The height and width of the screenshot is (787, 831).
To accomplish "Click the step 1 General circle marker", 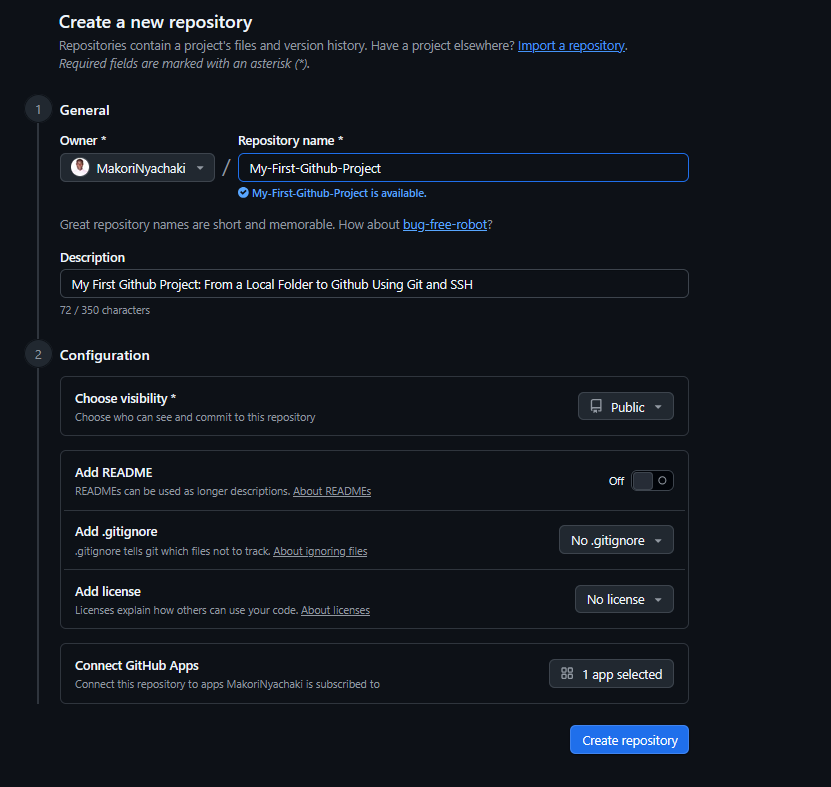I will tap(38, 110).
